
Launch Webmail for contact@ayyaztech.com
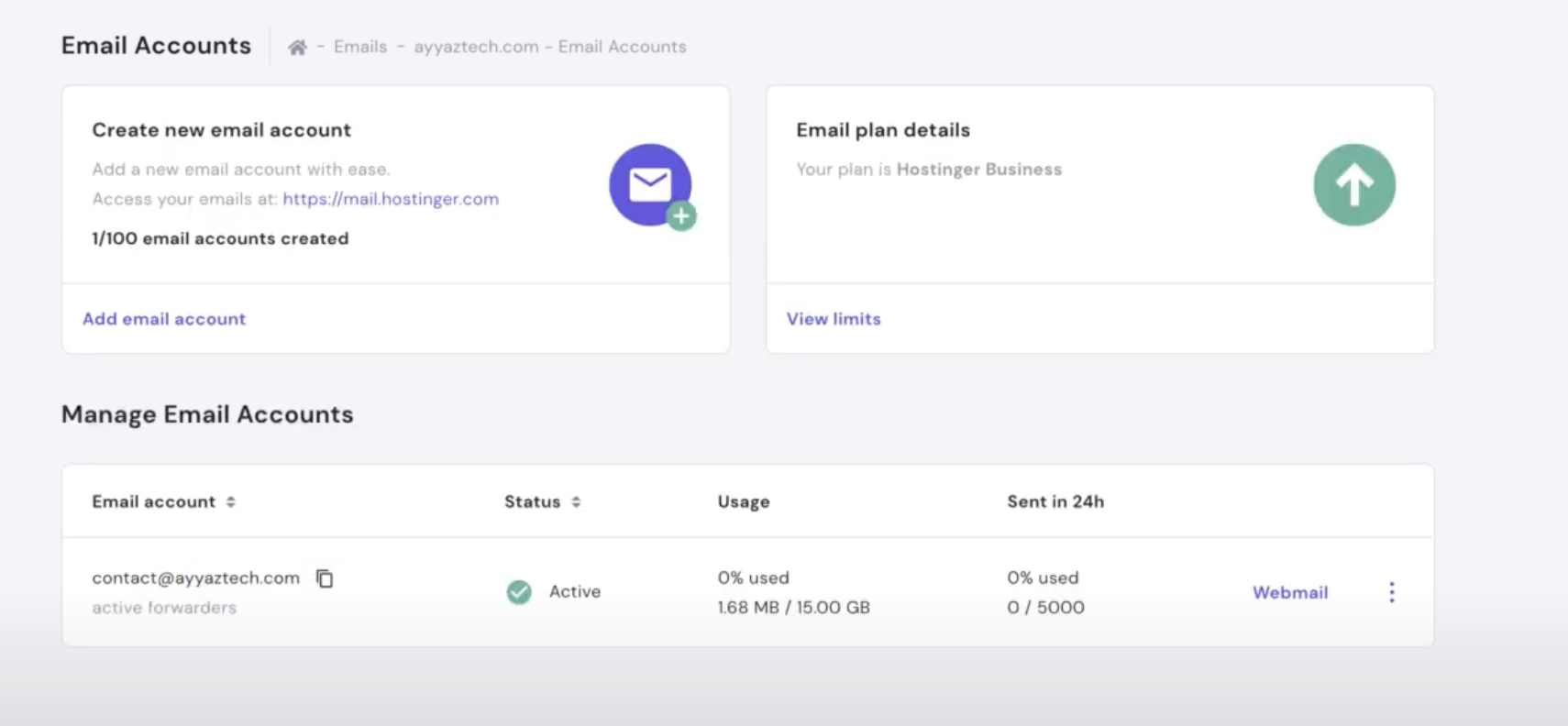pyautogui.click(x=1290, y=592)
